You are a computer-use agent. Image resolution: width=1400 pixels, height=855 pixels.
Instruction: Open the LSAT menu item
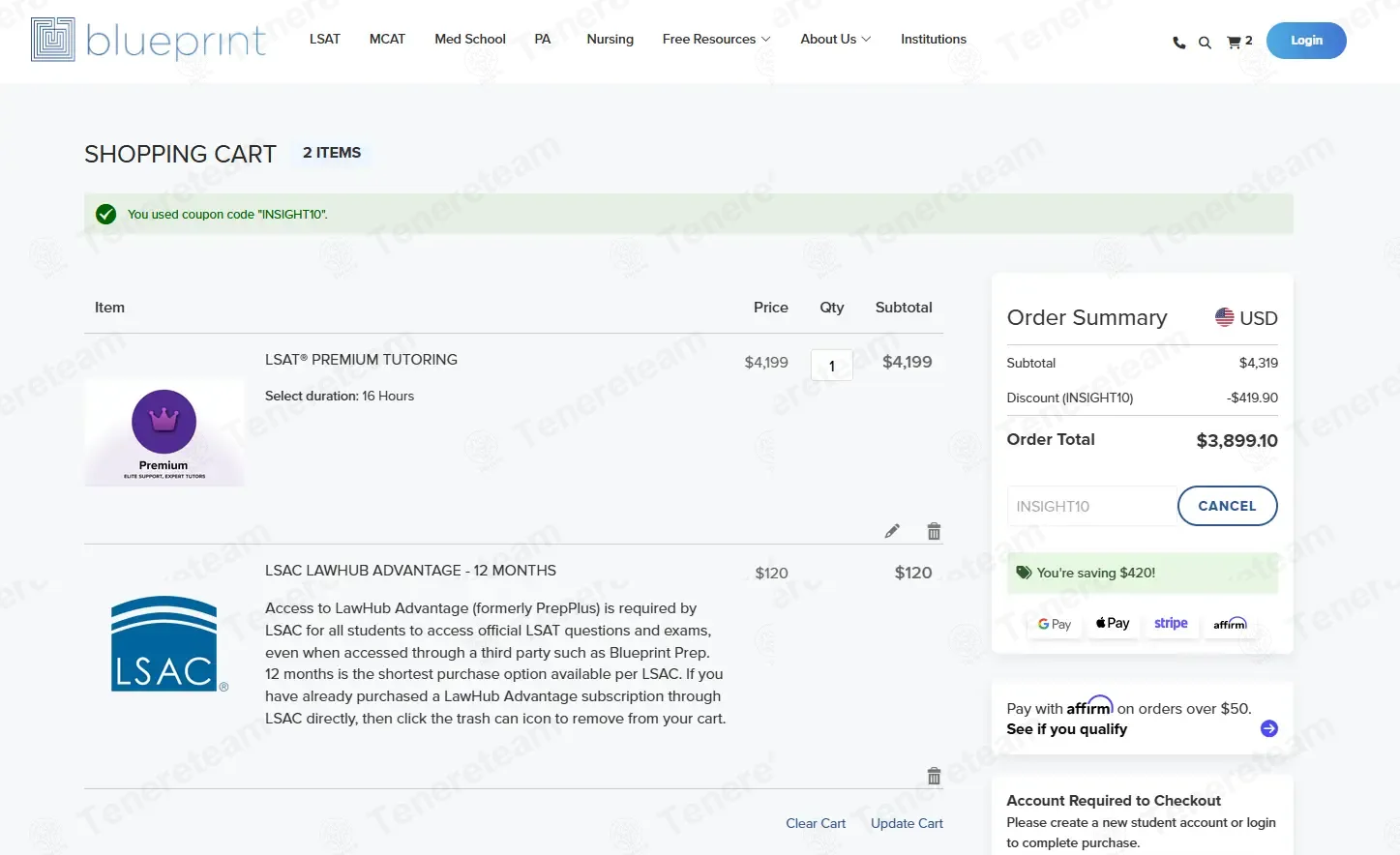coord(325,40)
